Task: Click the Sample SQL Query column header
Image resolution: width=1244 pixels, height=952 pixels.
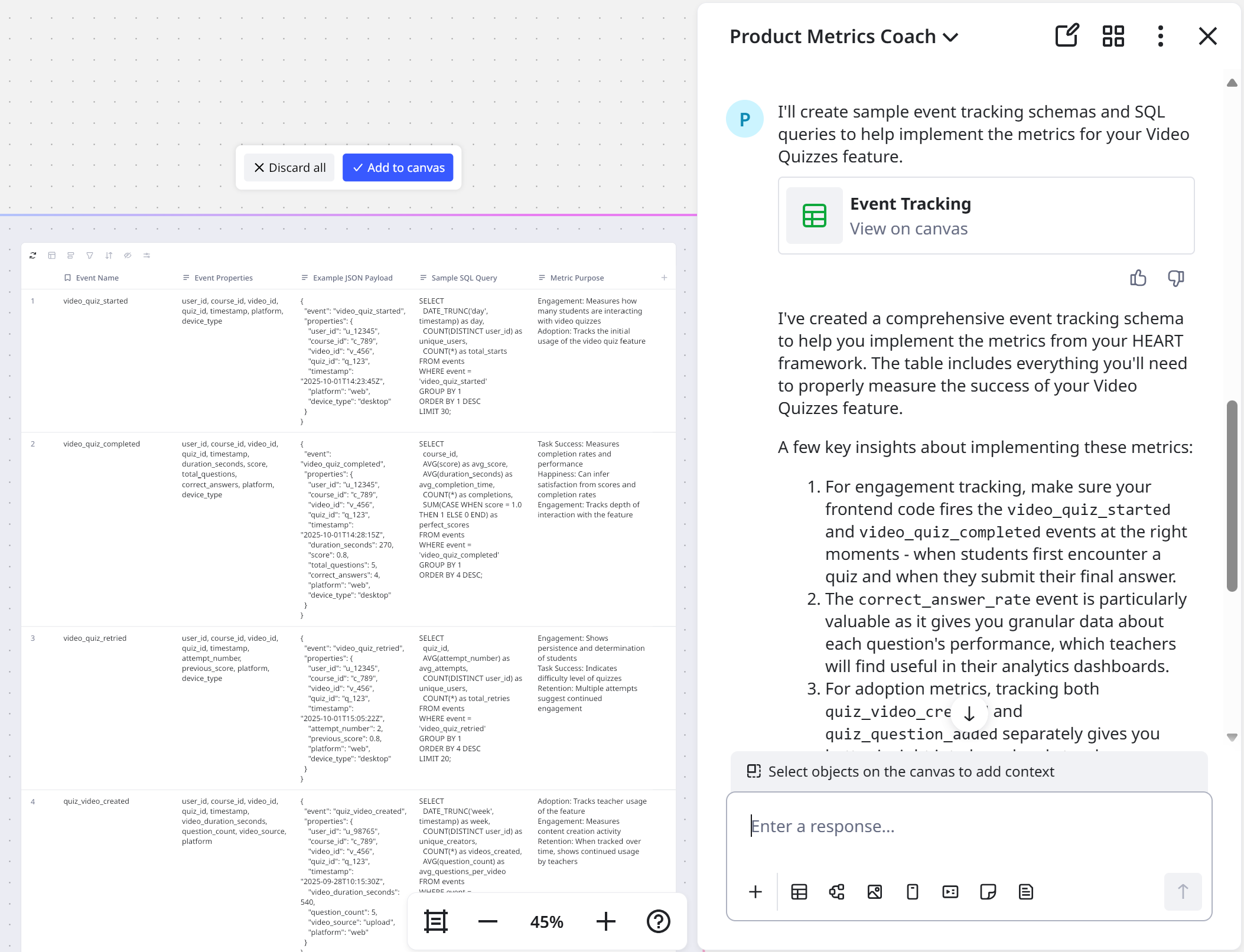Action: (x=464, y=278)
